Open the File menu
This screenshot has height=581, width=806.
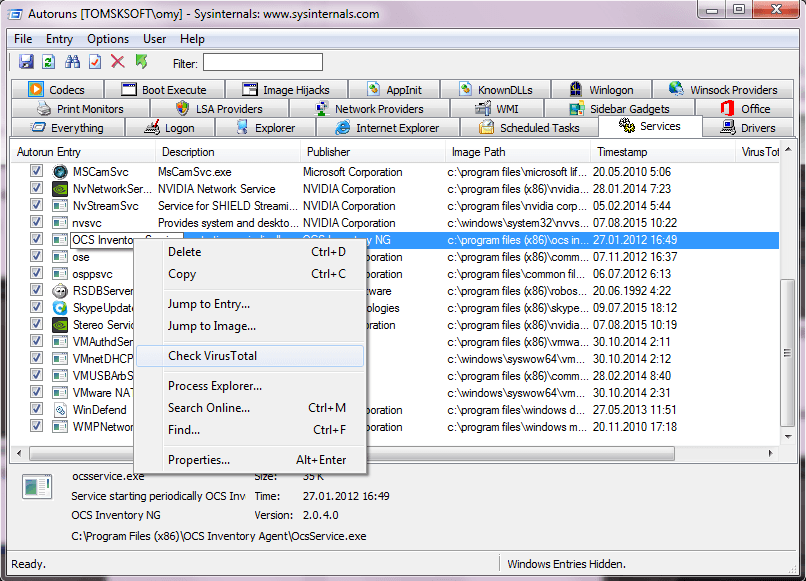pyautogui.click(x=23, y=39)
